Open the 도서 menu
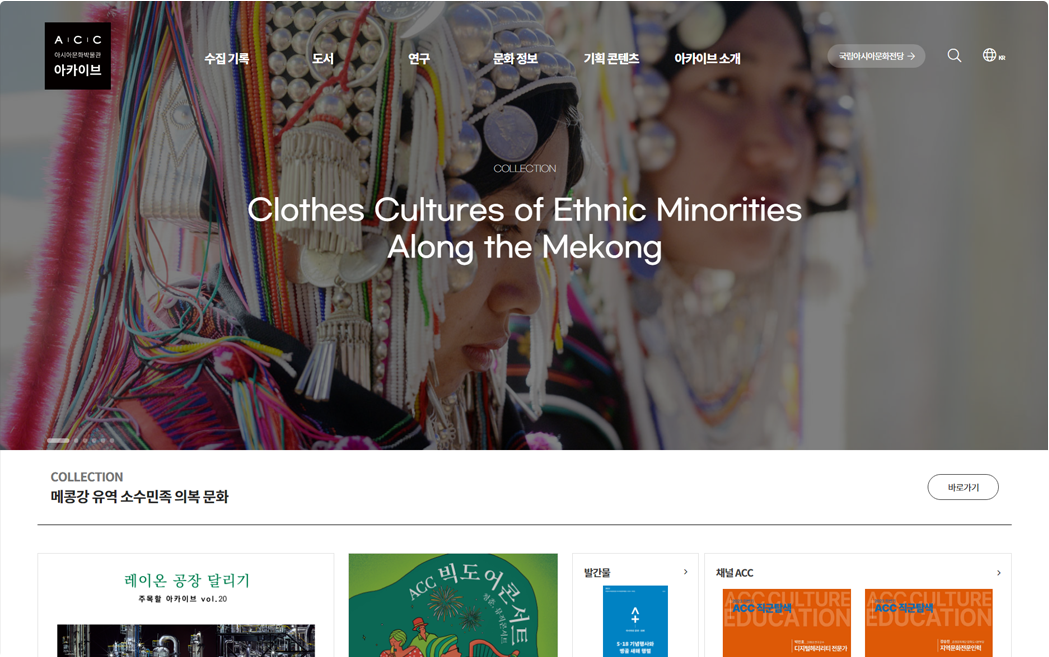The image size is (1049, 657). tap(322, 59)
